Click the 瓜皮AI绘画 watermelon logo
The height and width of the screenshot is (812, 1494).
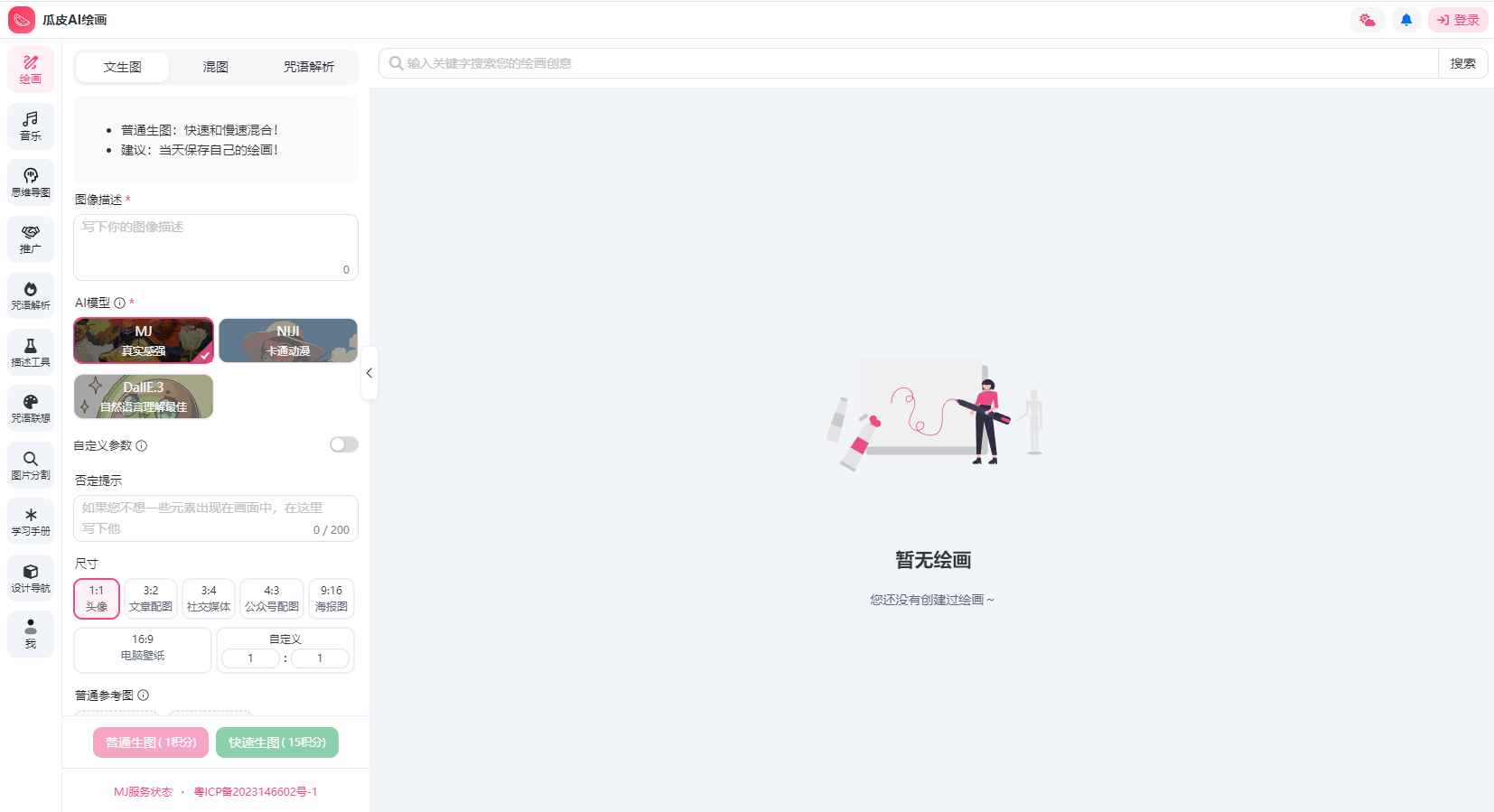(x=22, y=20)
